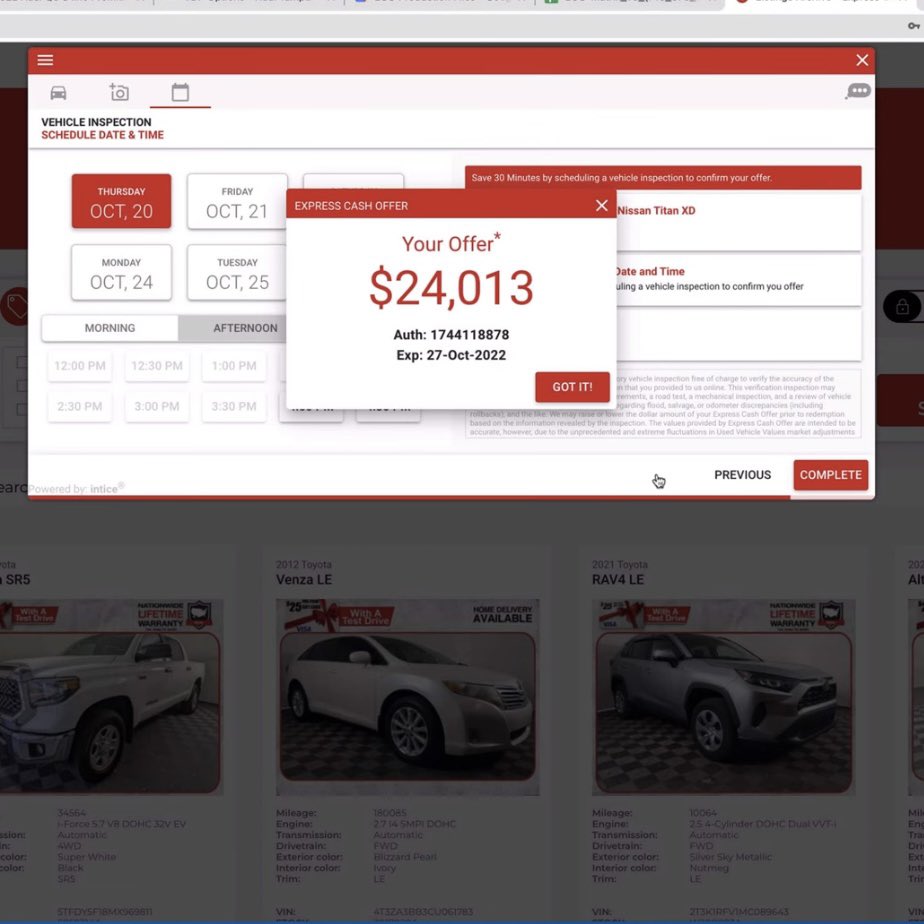Click the lock icon button at right edge
Image resolution: width=924 pixels, height=924 pixels.
pos(902,306)
